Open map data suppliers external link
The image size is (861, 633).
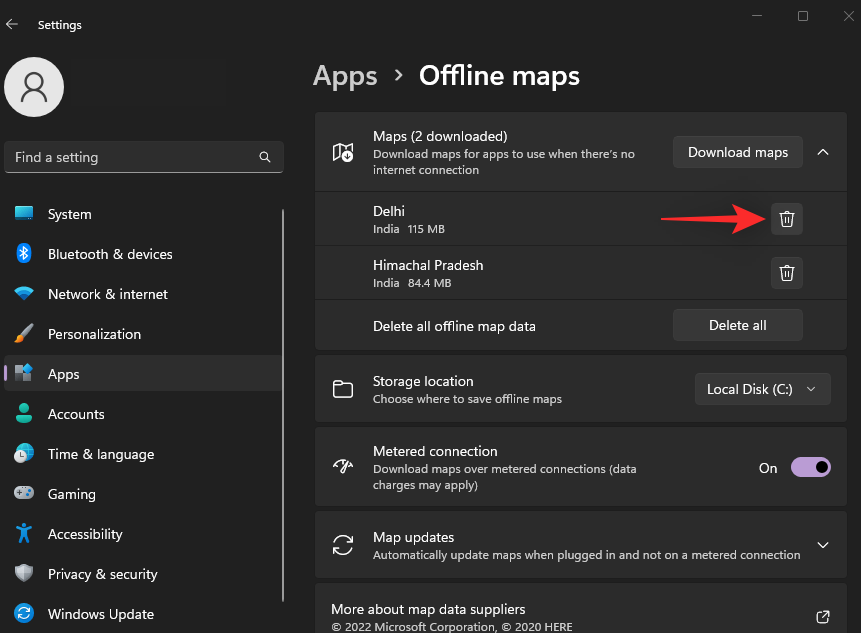(822, 616)
